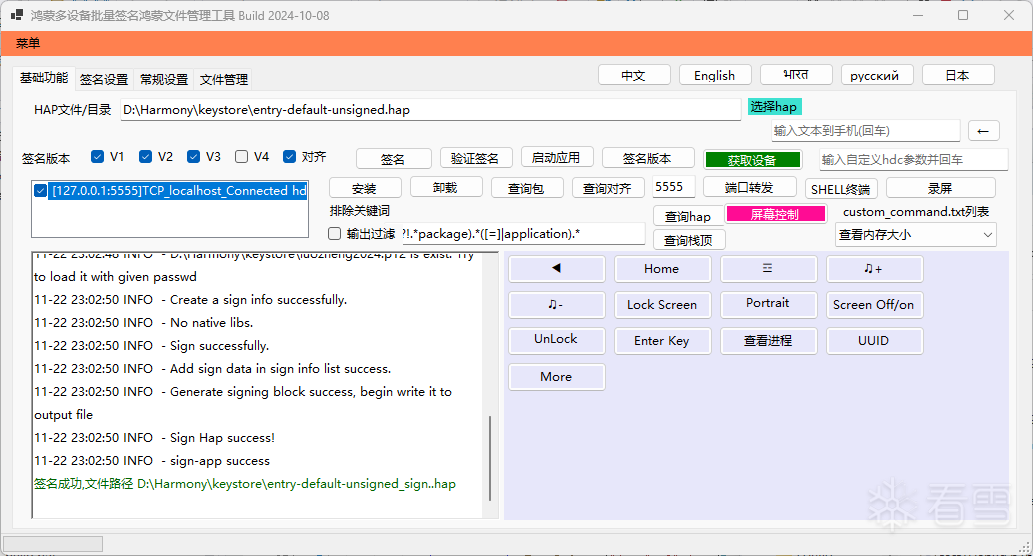Click the 验证签名 button

tap(475, 158)
